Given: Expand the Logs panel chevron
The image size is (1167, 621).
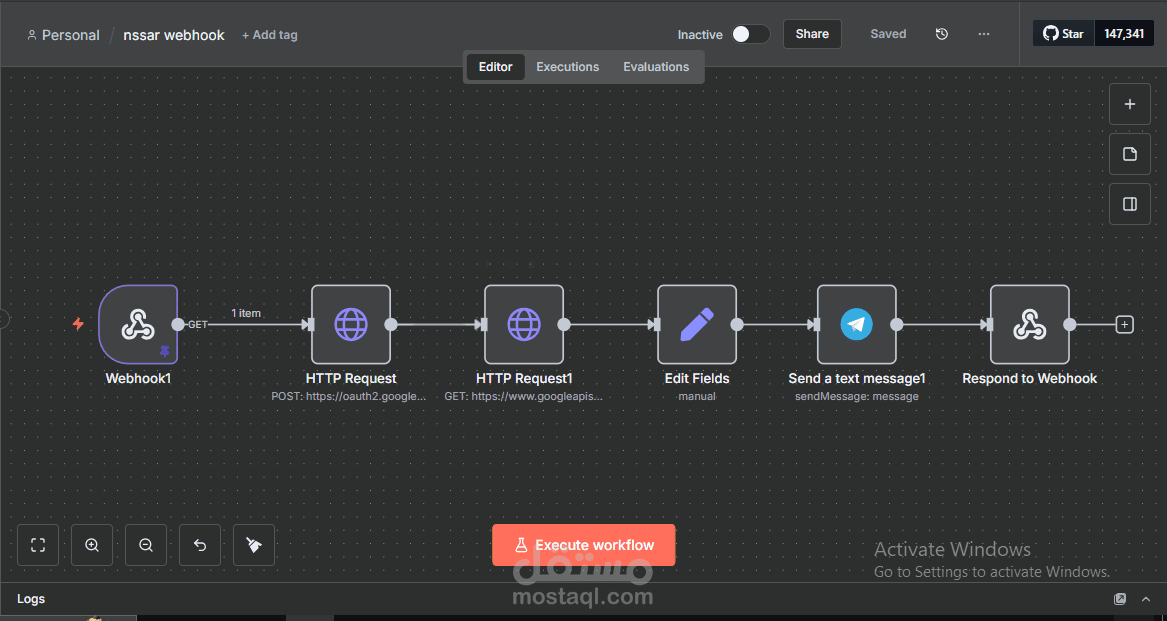Looking at the screenshot, I should point(1143,599).
